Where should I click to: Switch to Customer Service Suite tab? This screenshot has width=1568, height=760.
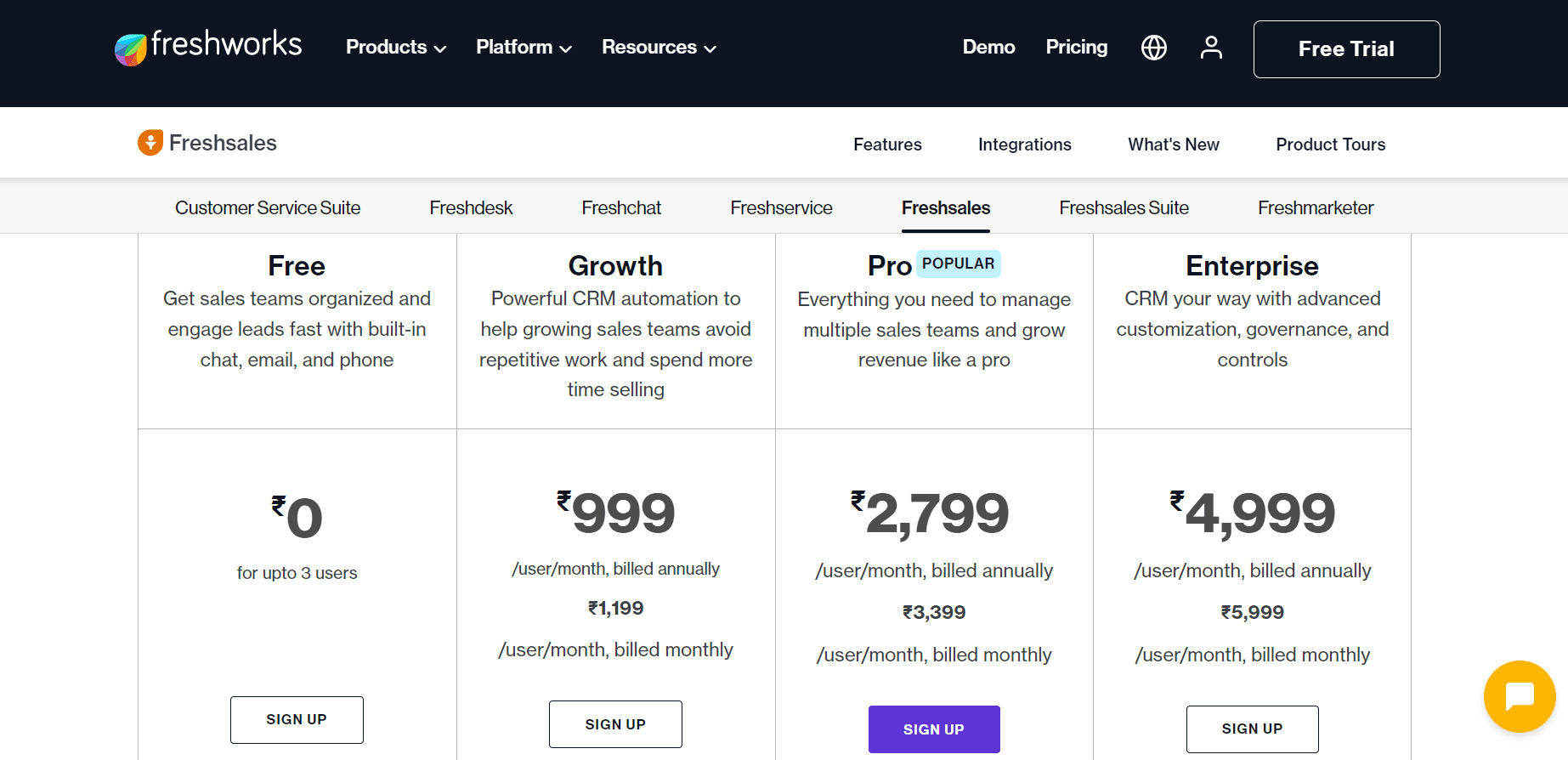[x=268, y=207]
